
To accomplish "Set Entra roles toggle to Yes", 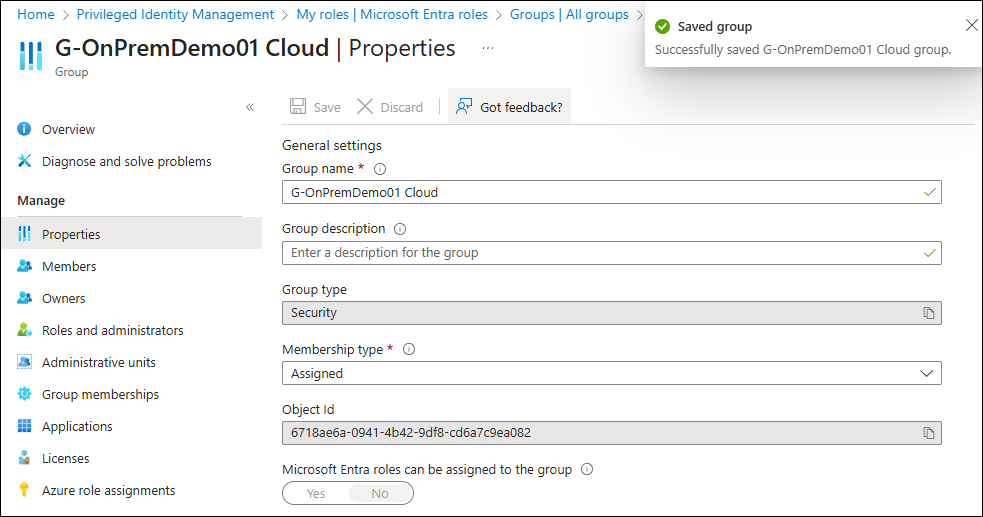I will [x=316, y=493].
